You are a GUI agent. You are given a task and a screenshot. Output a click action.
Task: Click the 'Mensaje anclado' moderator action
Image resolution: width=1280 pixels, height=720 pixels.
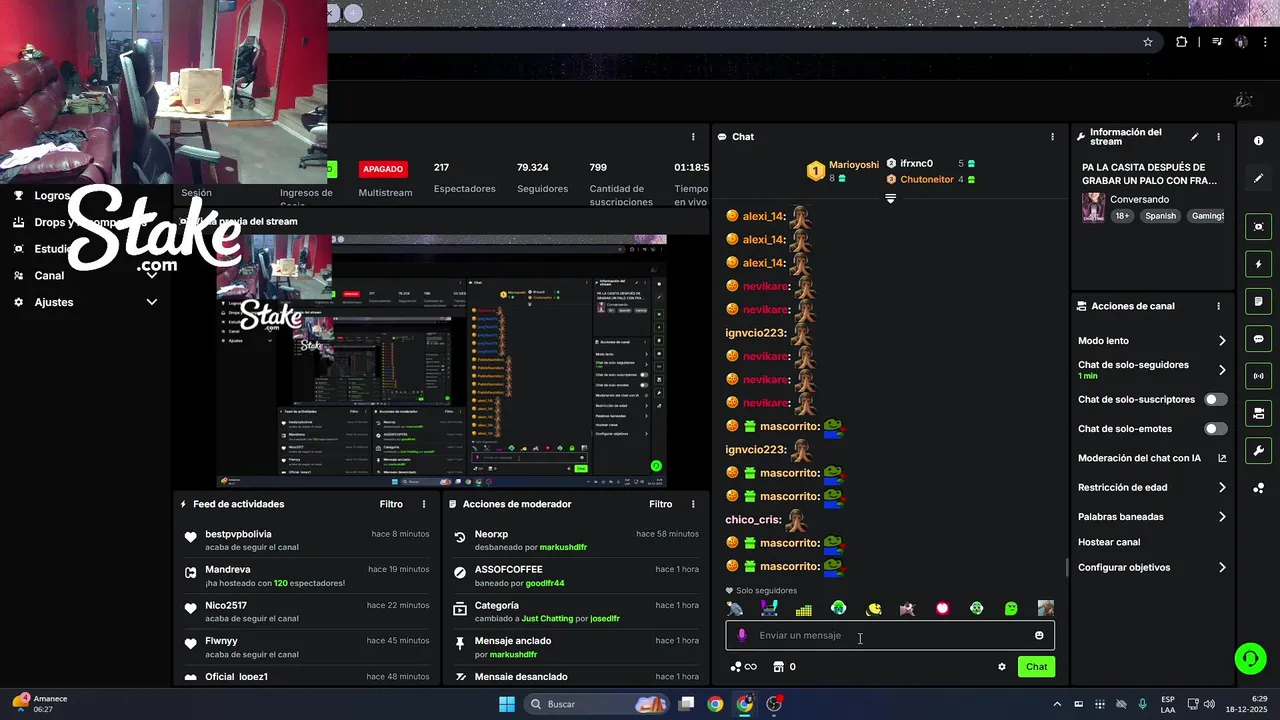tap(575, 647)
